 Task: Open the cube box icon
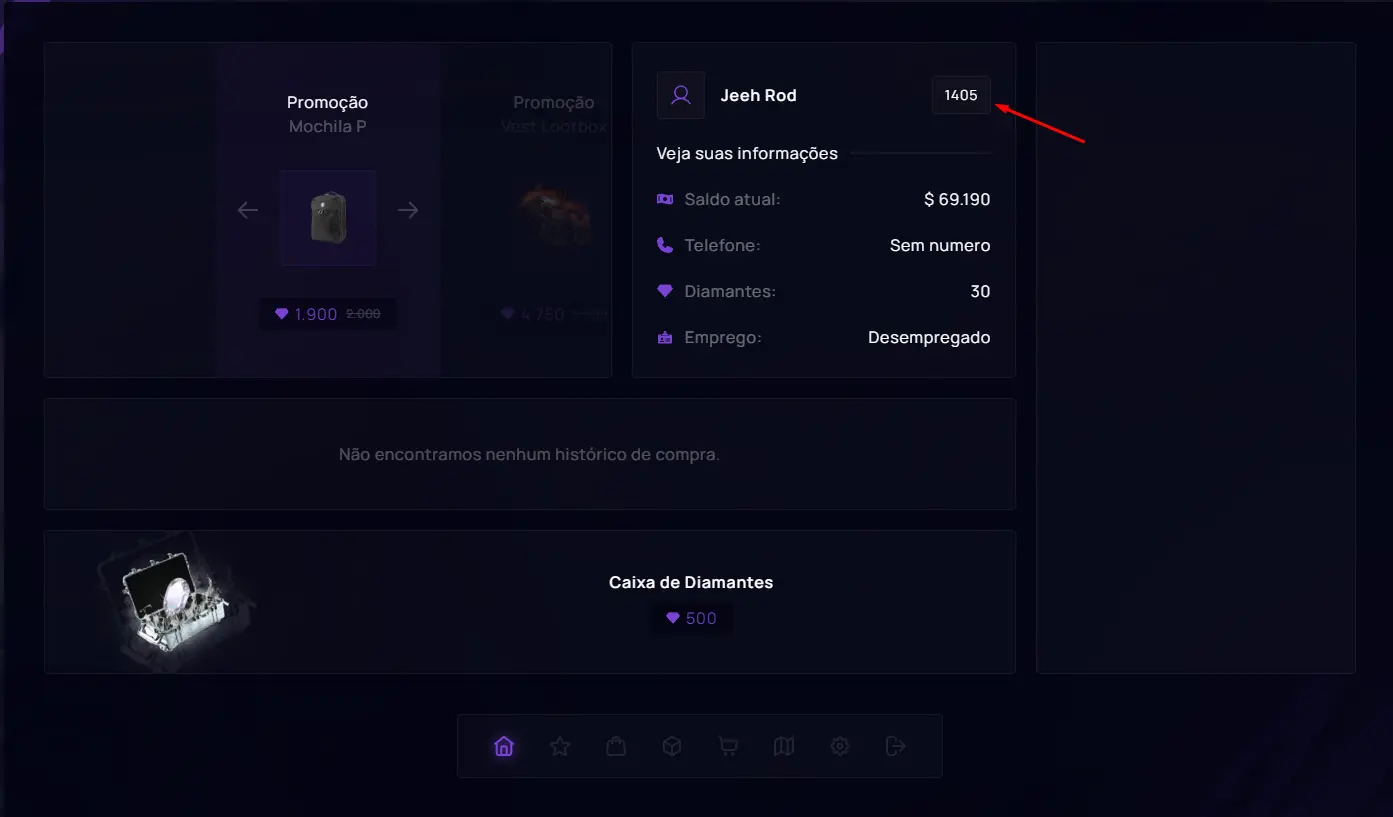click(x=672, y=746)
